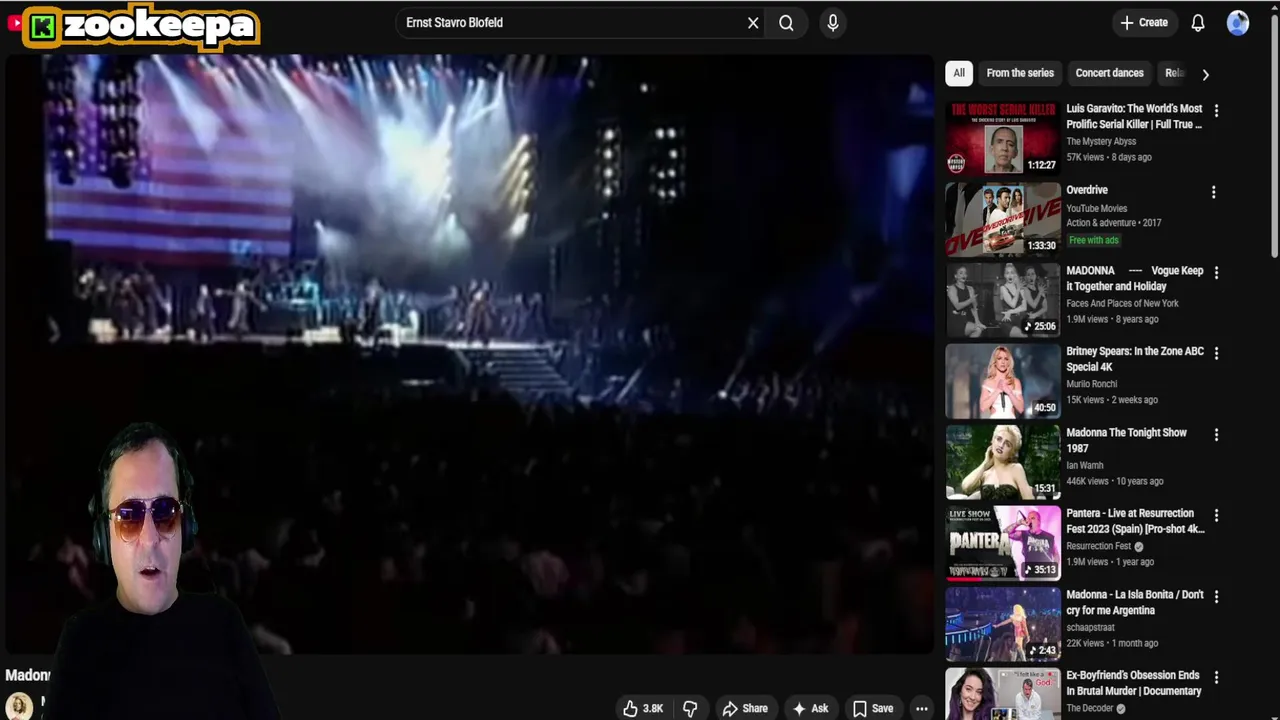Go to Murilo Ronchi channel

pyautogui.click(x=1091, y=384)
